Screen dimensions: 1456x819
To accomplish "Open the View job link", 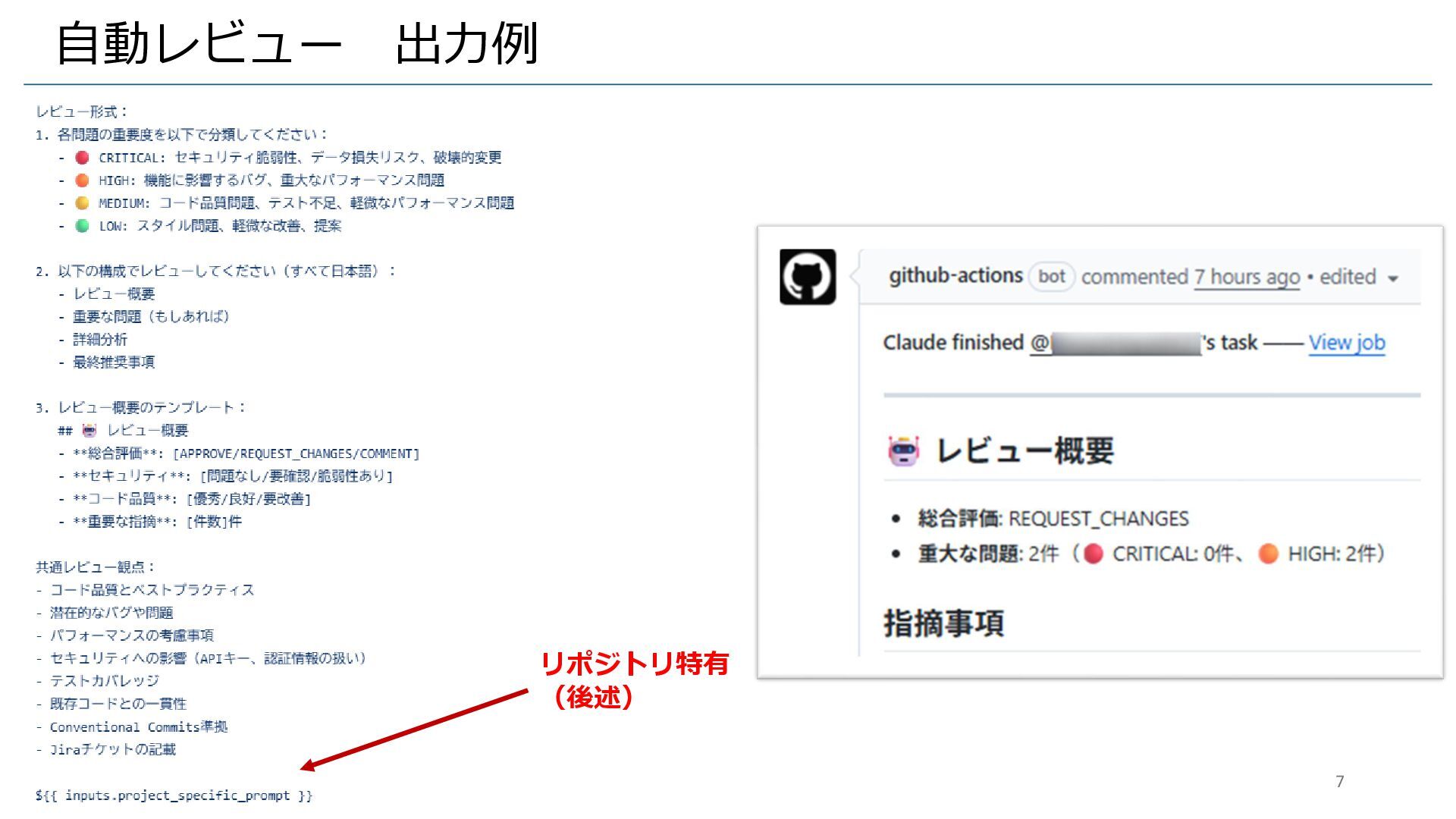I will [1346, 343].
